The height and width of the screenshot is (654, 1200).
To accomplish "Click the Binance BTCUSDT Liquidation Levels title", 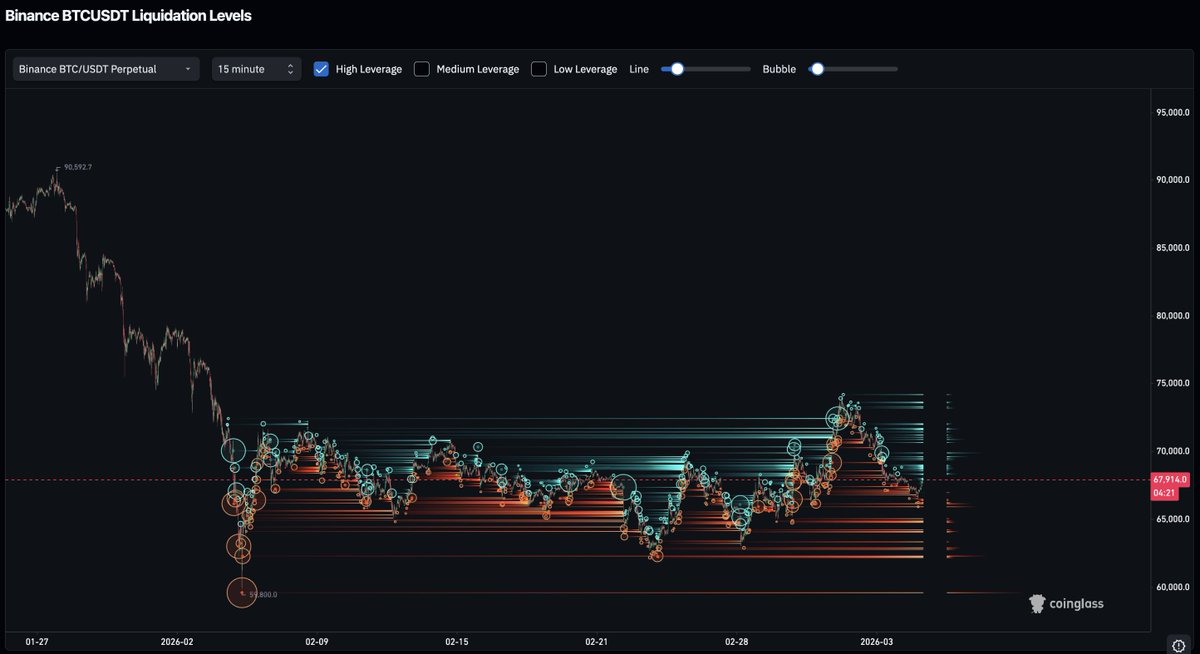I will click(x=129, y=16).
